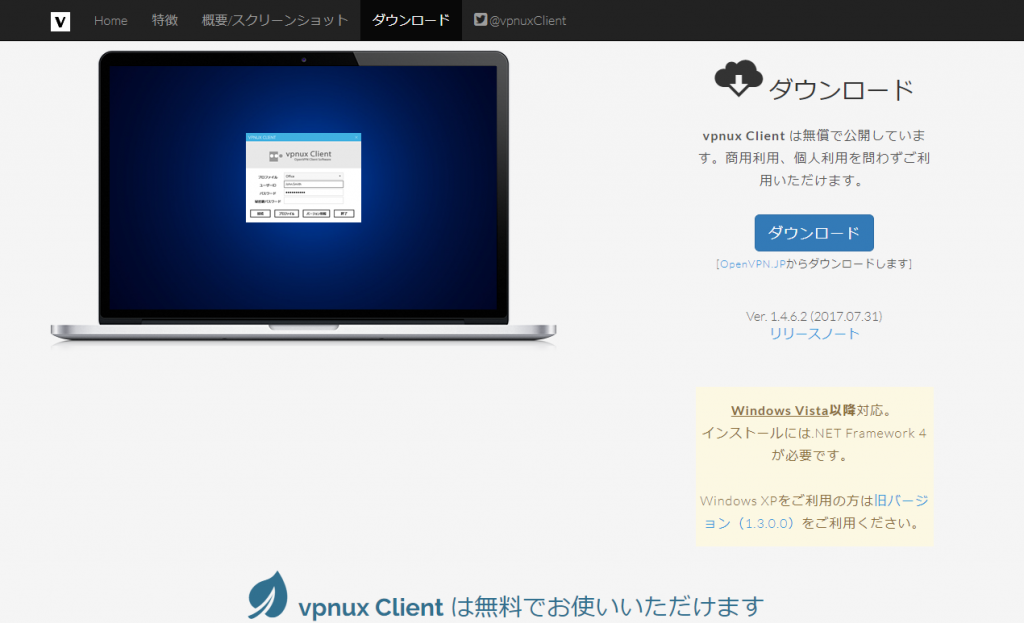1024x623 pixels.
Task: Click vpnux Client は無料でお使いいただけます heading
Action: pyautogui.click(x=531, y=607)
